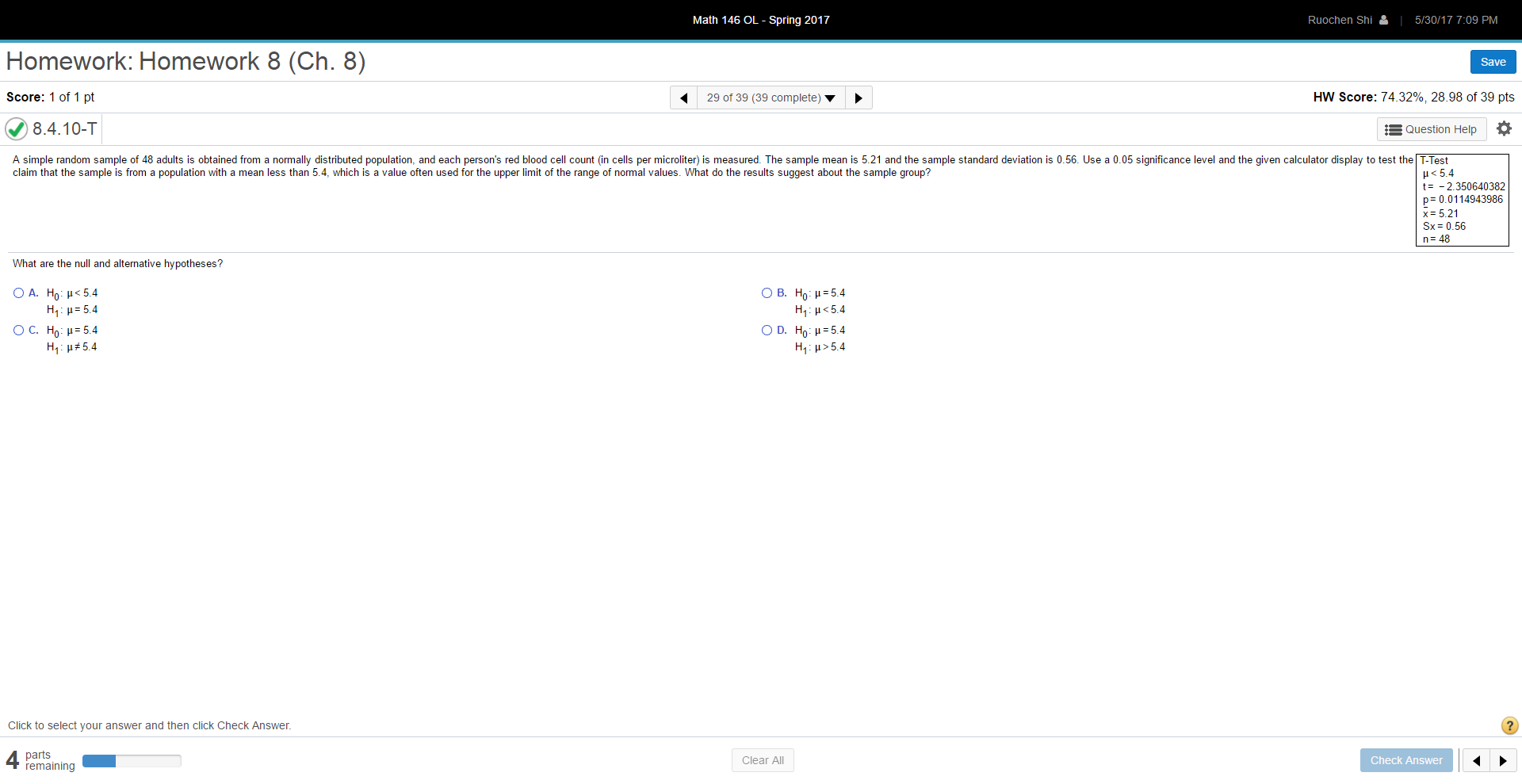Click the user profile icon for Ruochen Shi
Viewport: 1522px width, 784px height.
[1383, 20]
